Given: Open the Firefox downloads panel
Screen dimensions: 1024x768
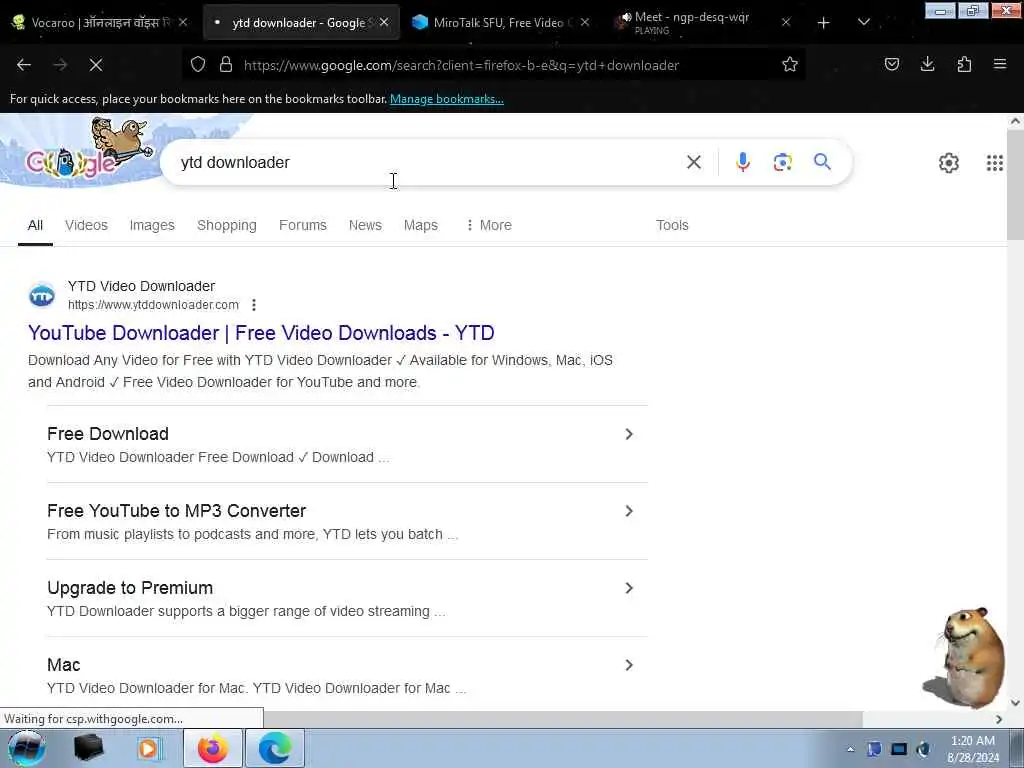Looking at the screenshot, I should point(927,65).
